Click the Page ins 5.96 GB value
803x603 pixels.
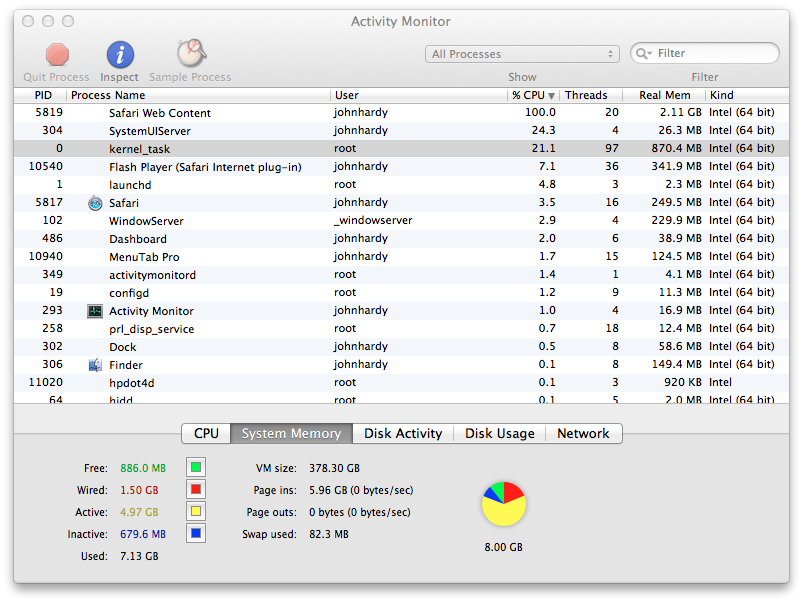pos(361,490)
